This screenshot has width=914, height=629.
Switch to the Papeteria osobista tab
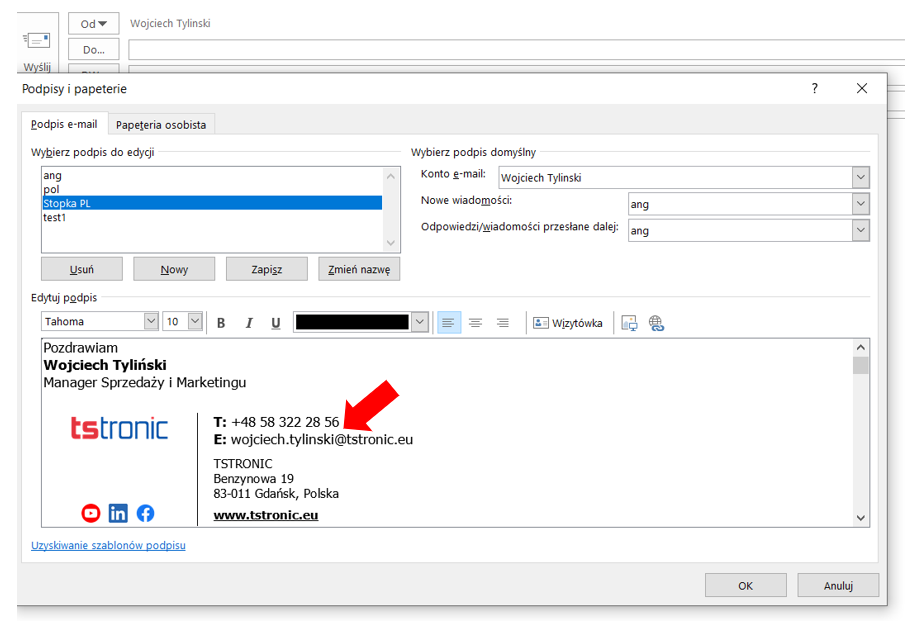click(161, 125)
